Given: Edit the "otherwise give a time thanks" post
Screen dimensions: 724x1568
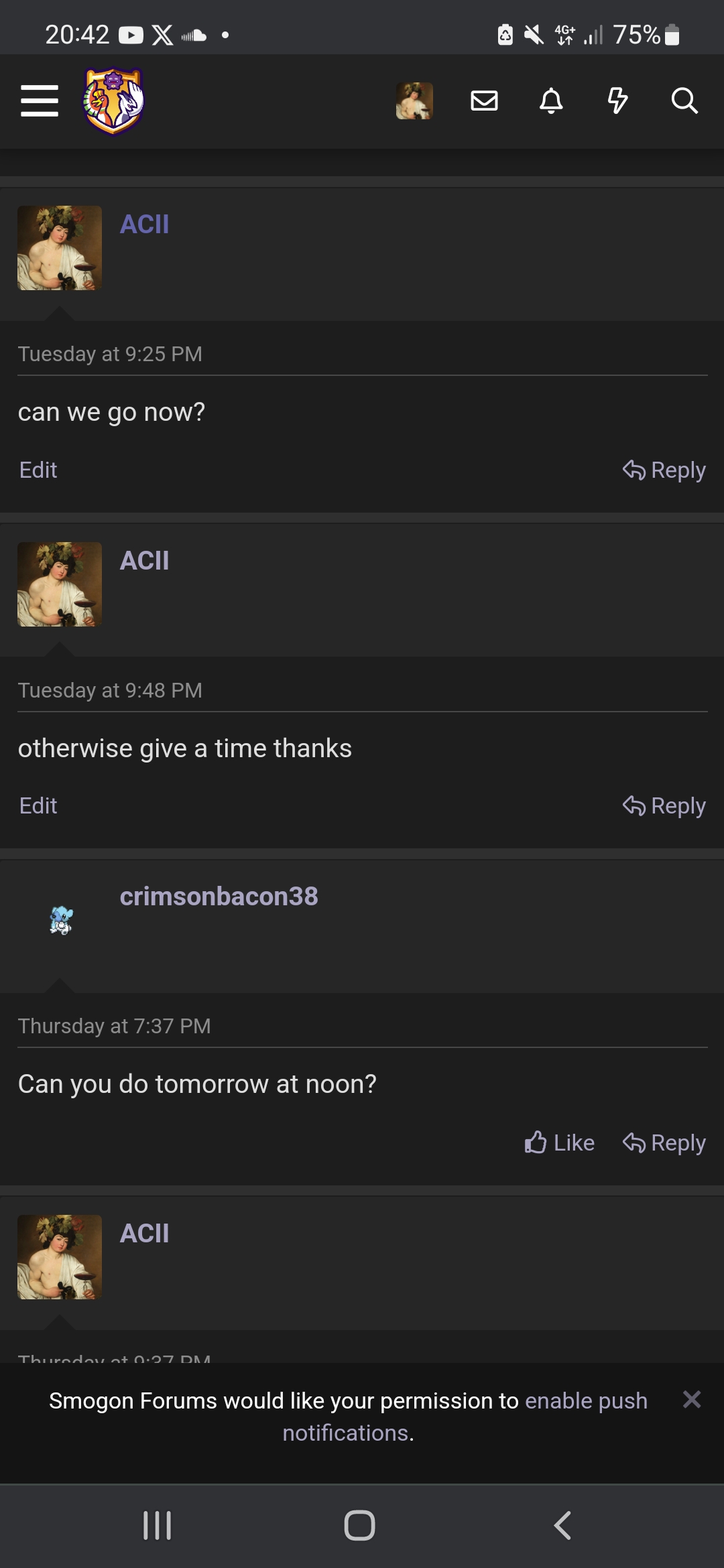Looking at the screenshot, I should 38,805.
